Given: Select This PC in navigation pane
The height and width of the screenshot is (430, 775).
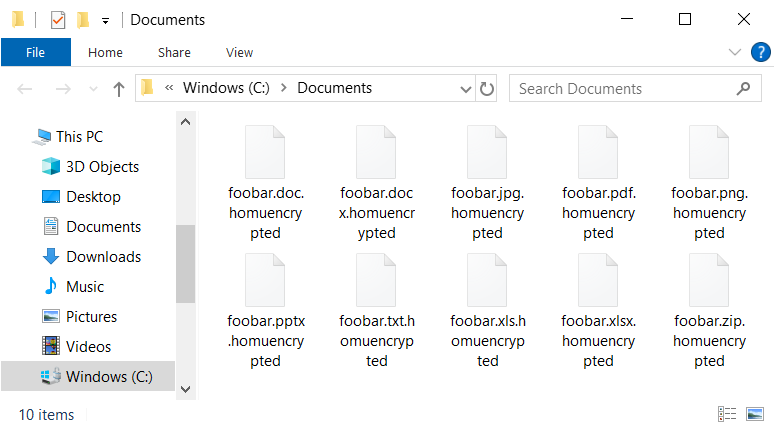Looking at the screenshot, I should (x=68, y=136).
